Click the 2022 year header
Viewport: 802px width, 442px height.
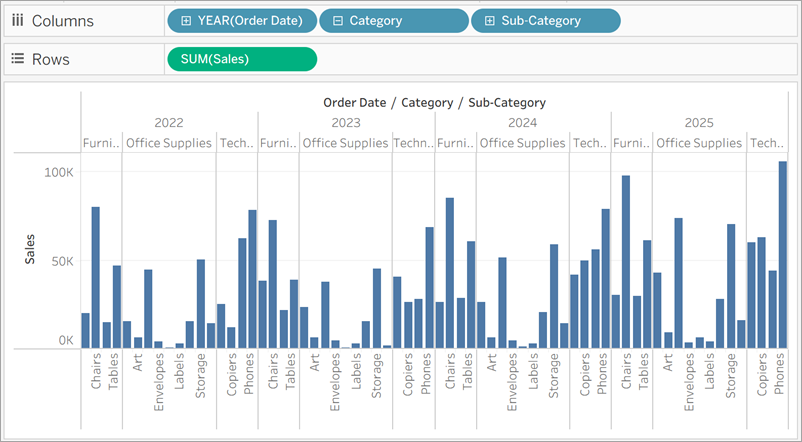(x=168, y=123)
